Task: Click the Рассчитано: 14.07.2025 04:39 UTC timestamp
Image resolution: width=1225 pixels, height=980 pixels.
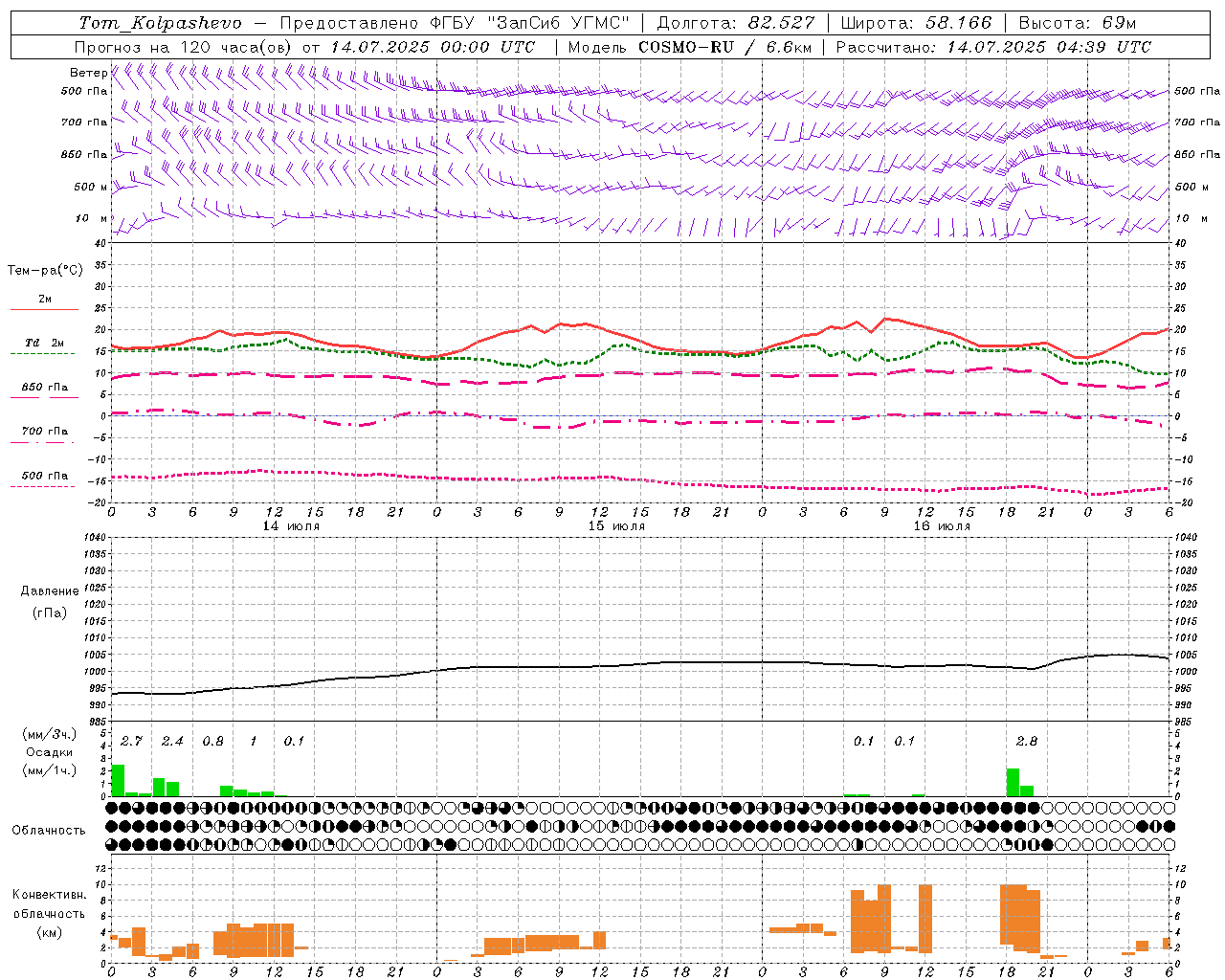Action: coord(993,47)
